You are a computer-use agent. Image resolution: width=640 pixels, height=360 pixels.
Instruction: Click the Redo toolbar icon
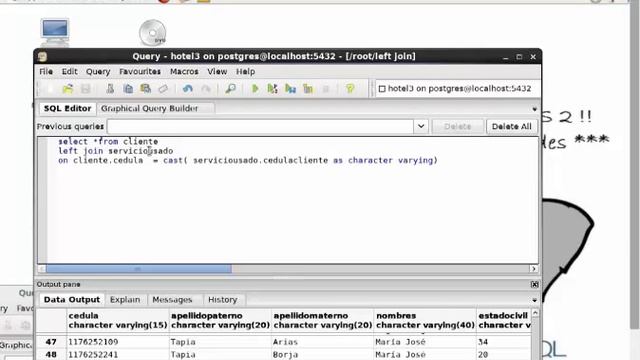(x=206, y=89)
